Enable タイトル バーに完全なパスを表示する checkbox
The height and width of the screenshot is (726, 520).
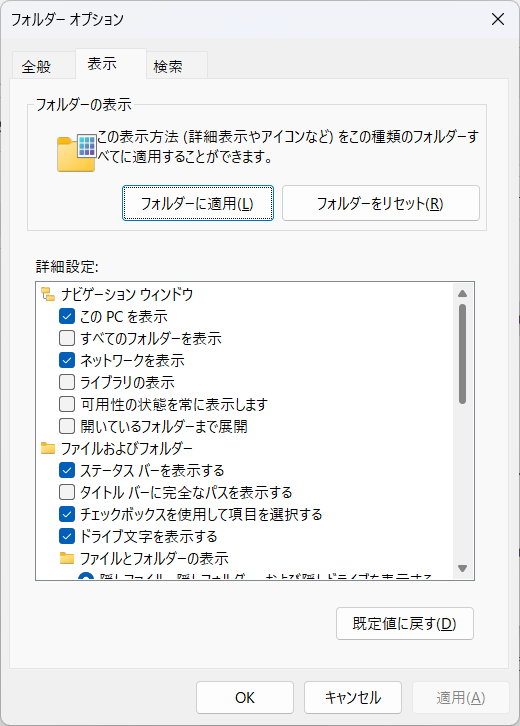(x=67, y=492)
